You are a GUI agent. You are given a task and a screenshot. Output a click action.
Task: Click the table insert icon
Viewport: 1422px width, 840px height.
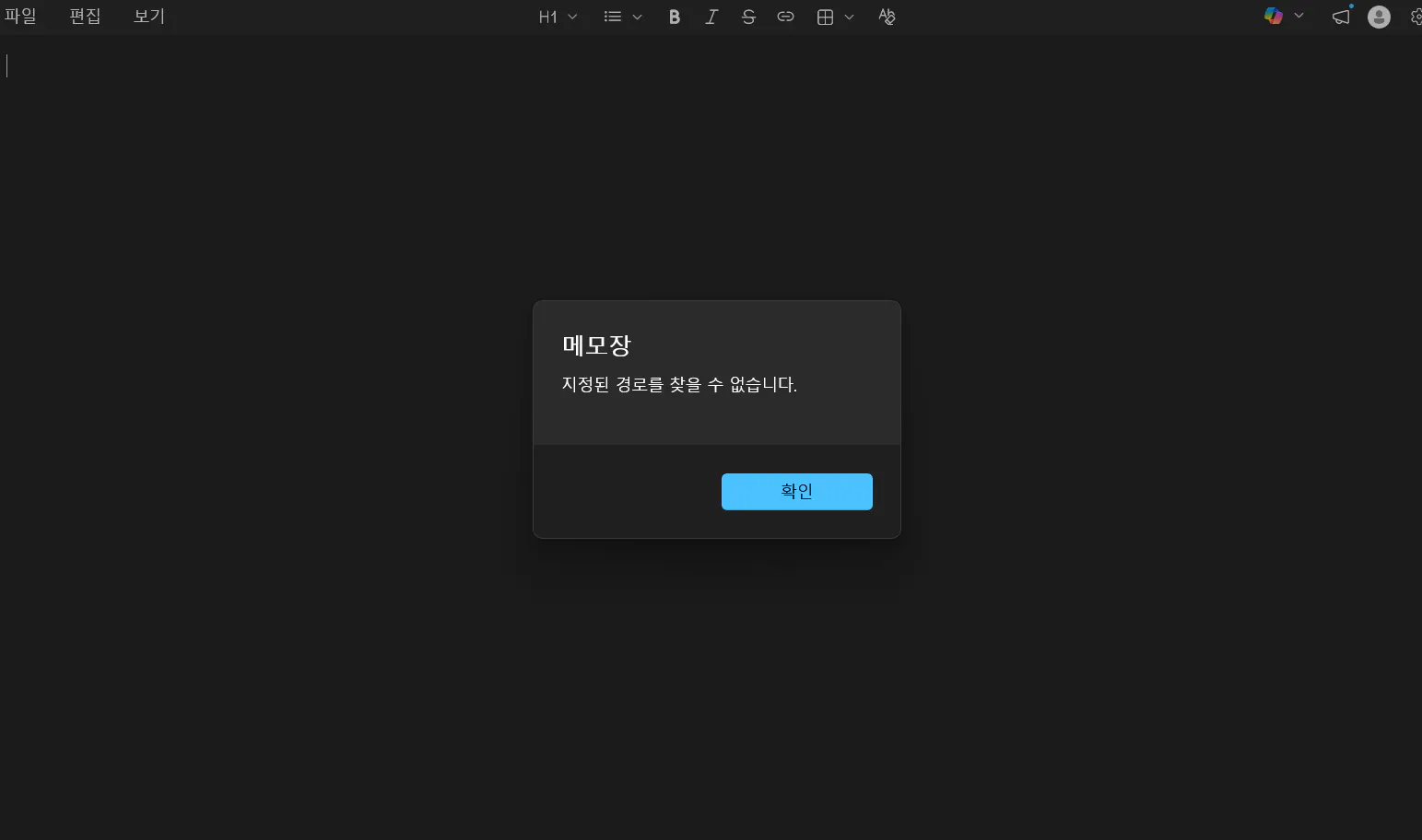click(826, 17)
